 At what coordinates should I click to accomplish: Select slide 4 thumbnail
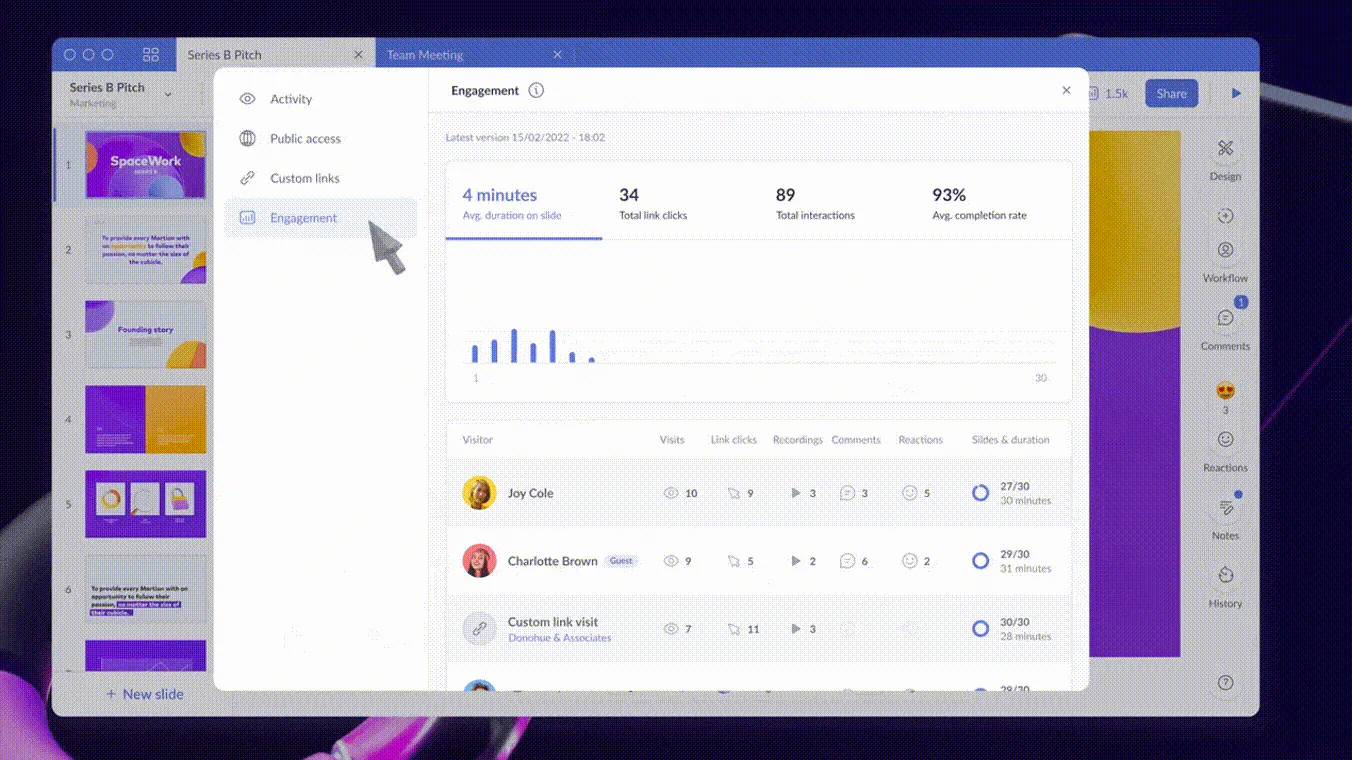[145, 420]
